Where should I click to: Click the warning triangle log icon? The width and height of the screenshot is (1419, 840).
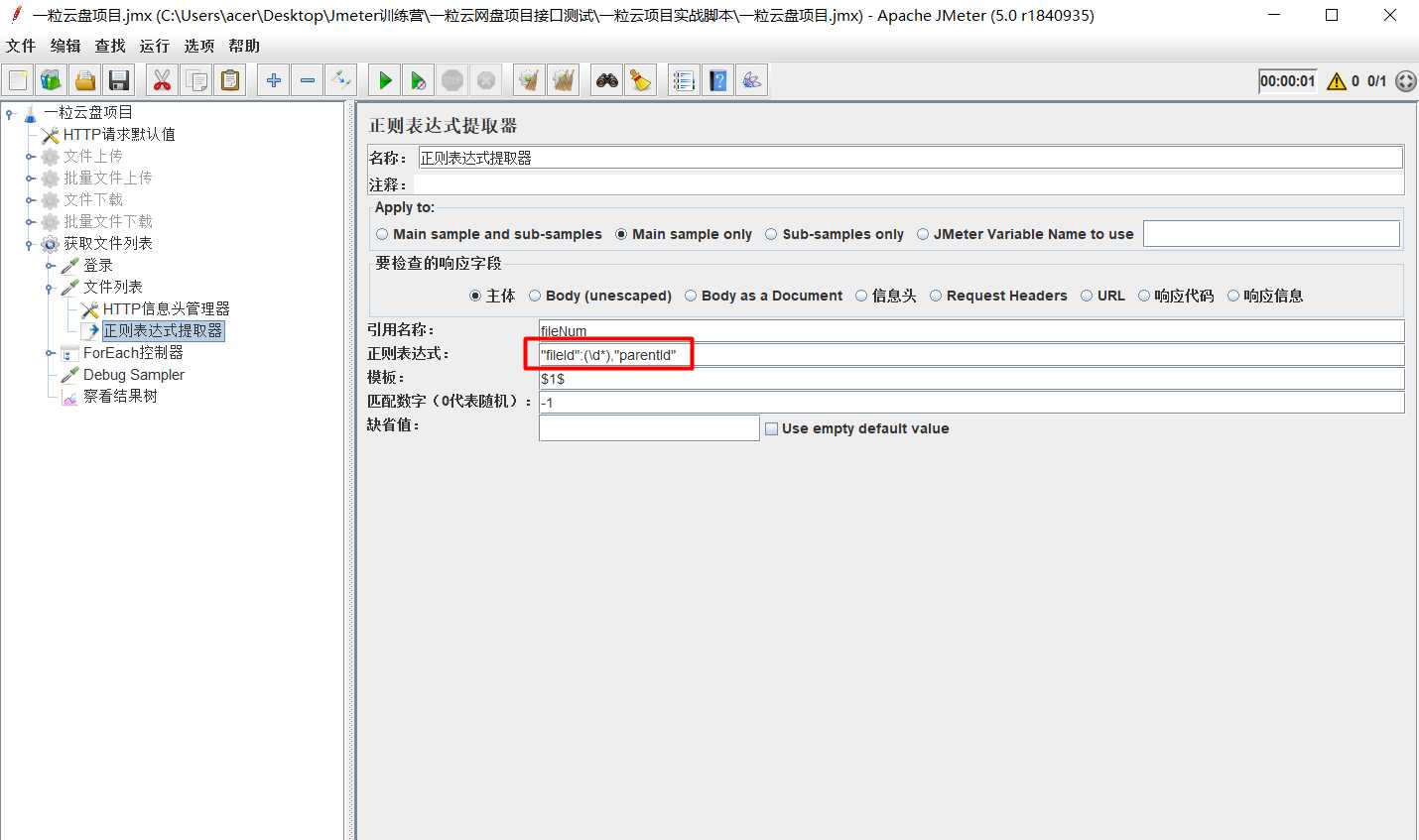click(1337, 81)
